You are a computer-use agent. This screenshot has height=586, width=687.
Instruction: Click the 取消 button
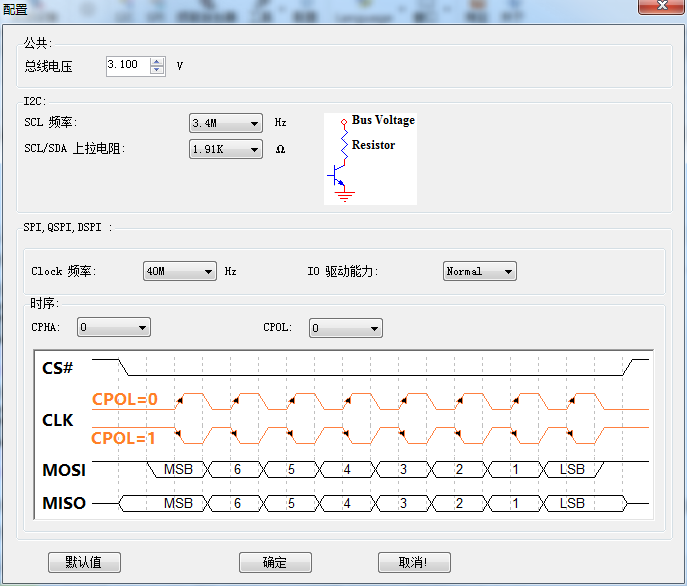click(x=413, y=562)
